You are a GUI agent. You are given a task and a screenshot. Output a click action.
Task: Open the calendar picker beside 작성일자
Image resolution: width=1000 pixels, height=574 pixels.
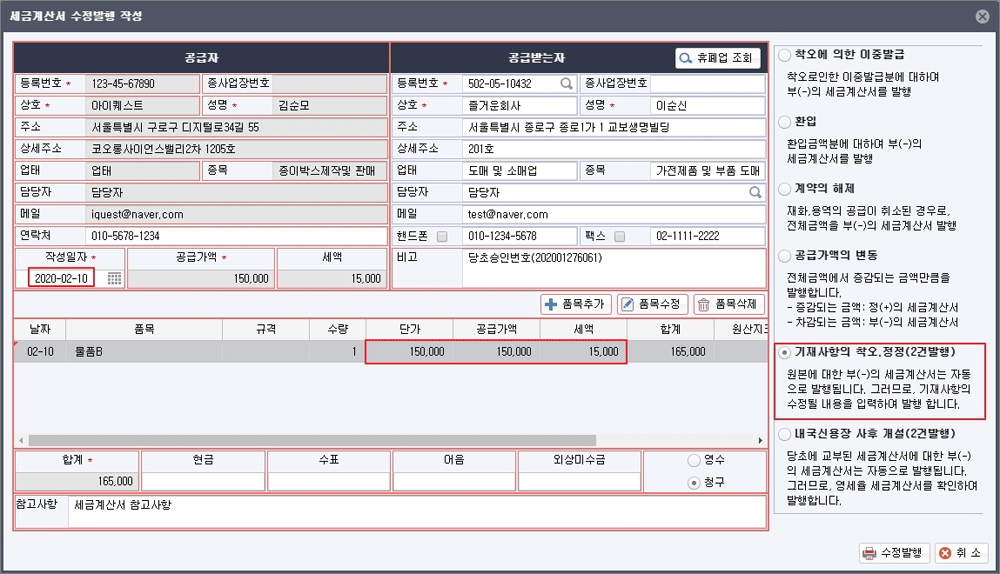coord(114,279)
